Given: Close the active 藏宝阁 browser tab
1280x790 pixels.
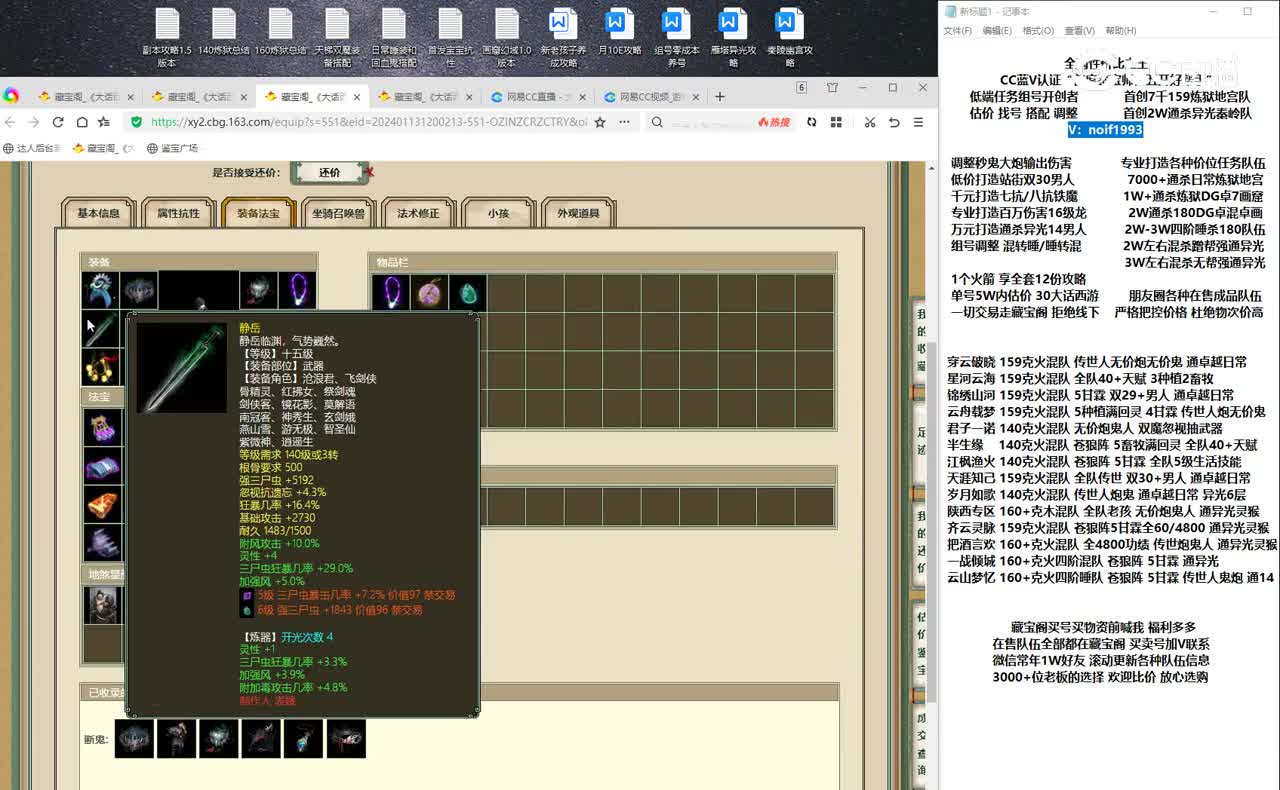Looking at the screenshot, I should 357,98.
